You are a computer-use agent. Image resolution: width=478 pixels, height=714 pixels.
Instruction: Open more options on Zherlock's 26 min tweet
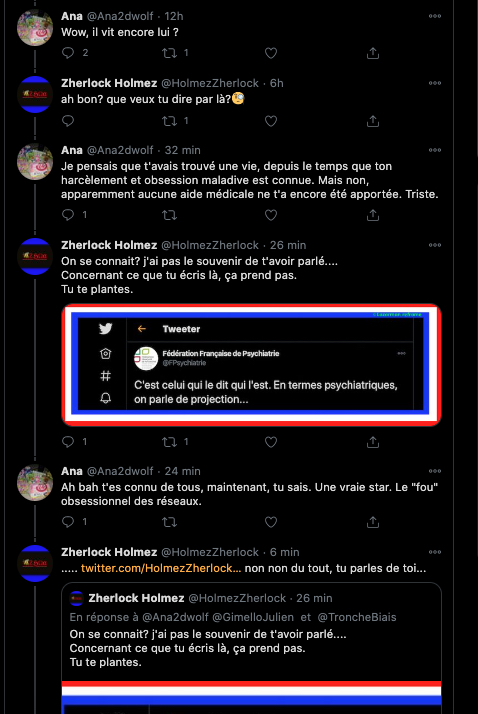[x=435, y=245]
